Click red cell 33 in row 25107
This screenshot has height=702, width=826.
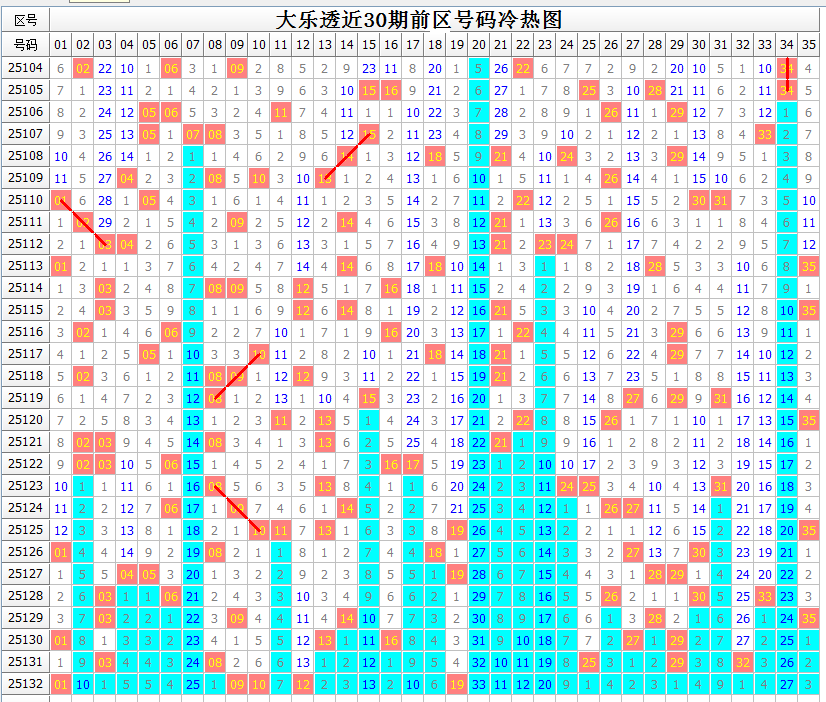[765, 135]
